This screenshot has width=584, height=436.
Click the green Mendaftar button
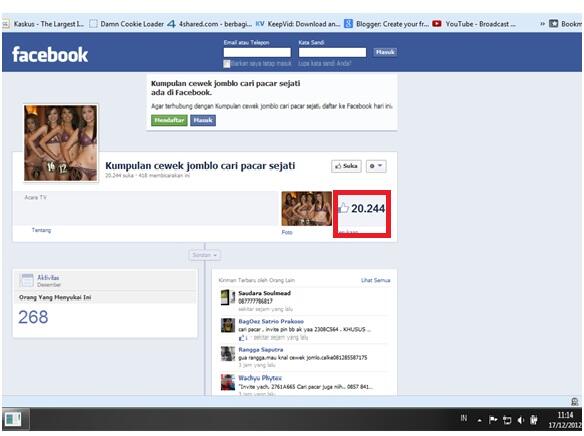pos(169,120)
